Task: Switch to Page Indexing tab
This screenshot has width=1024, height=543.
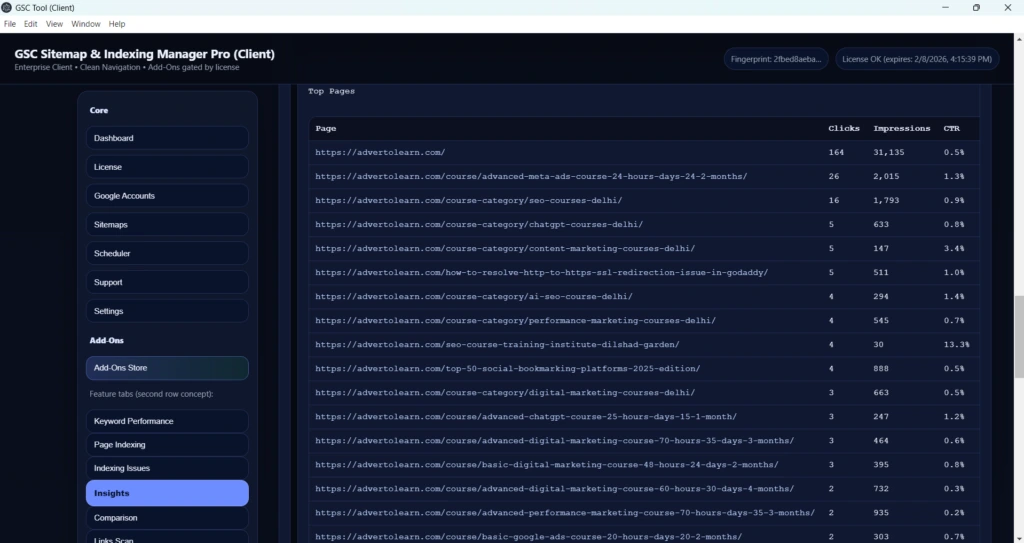Action: pyautogui.click(x=167, y=444)
